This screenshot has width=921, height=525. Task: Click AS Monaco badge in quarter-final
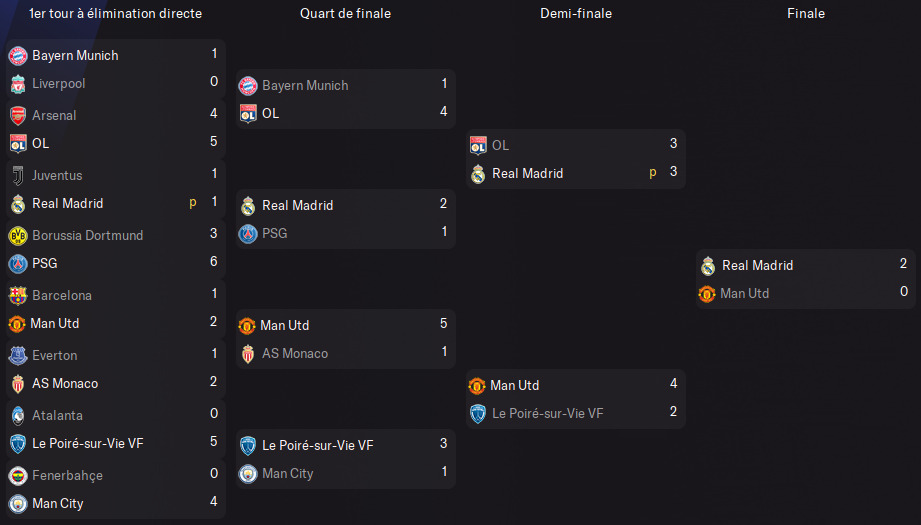[x=248, y=354]
